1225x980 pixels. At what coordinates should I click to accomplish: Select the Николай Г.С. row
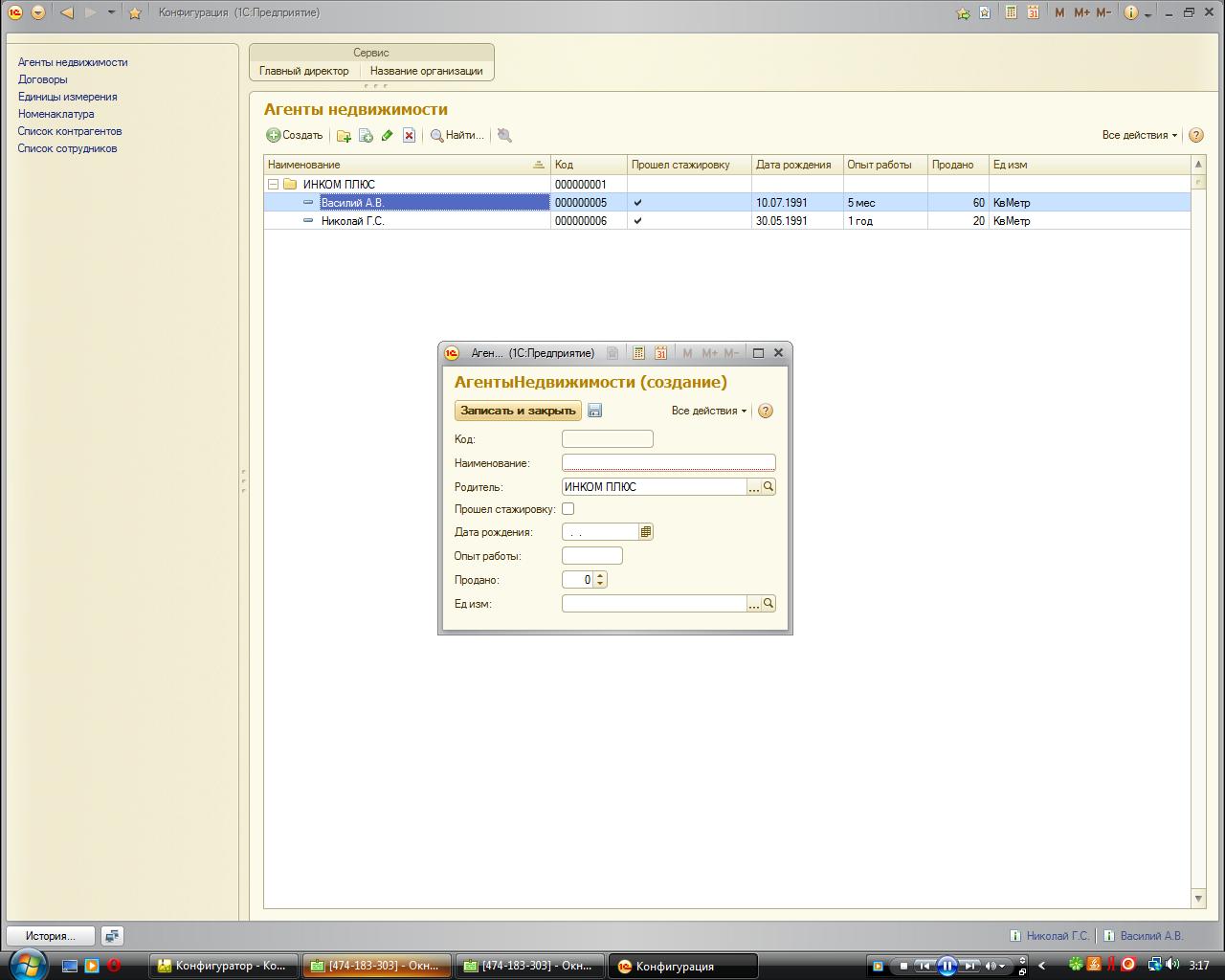pyautogui.click(x=727, y=221)
